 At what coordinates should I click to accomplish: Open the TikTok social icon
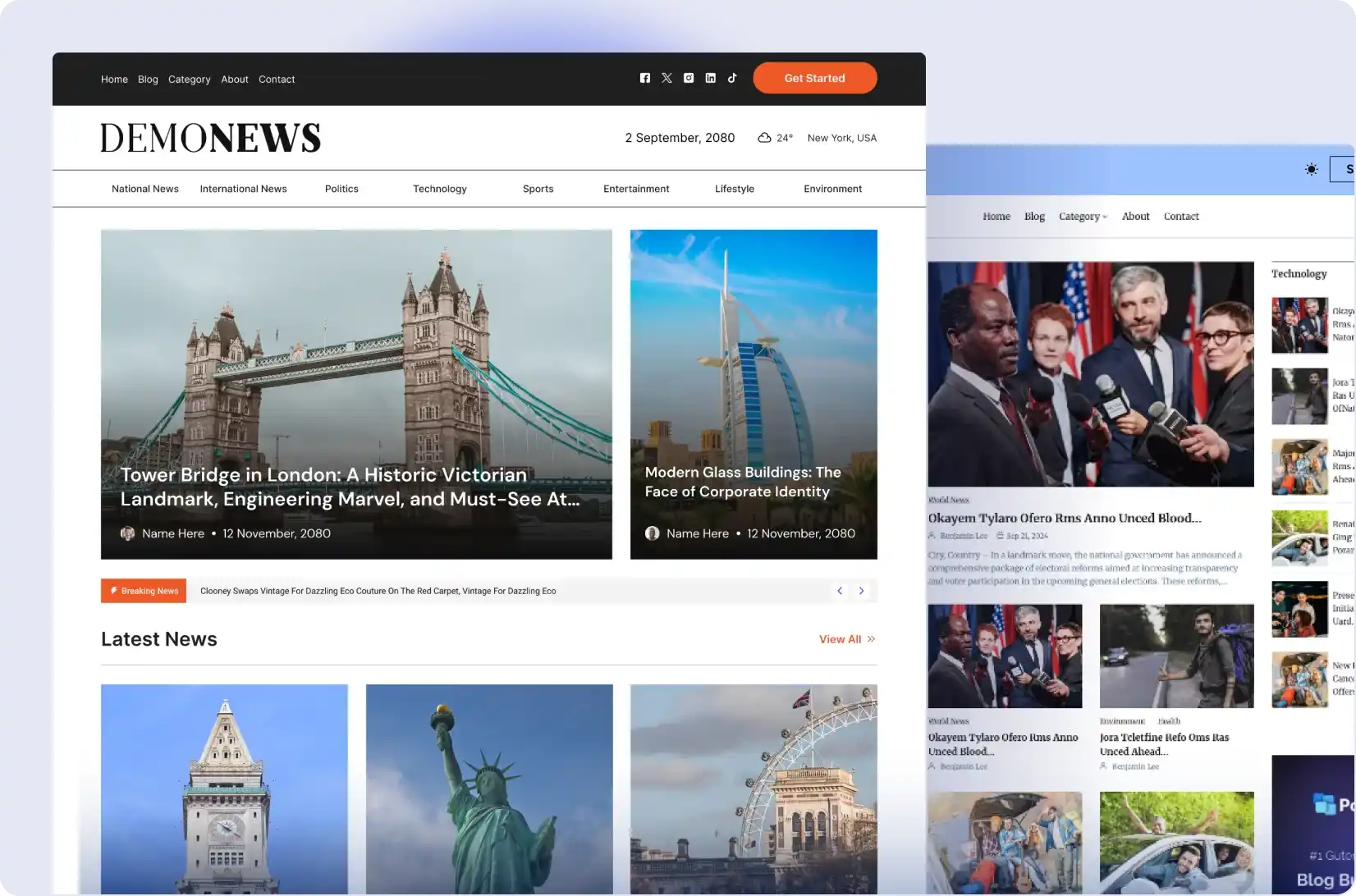click(732, 78)
